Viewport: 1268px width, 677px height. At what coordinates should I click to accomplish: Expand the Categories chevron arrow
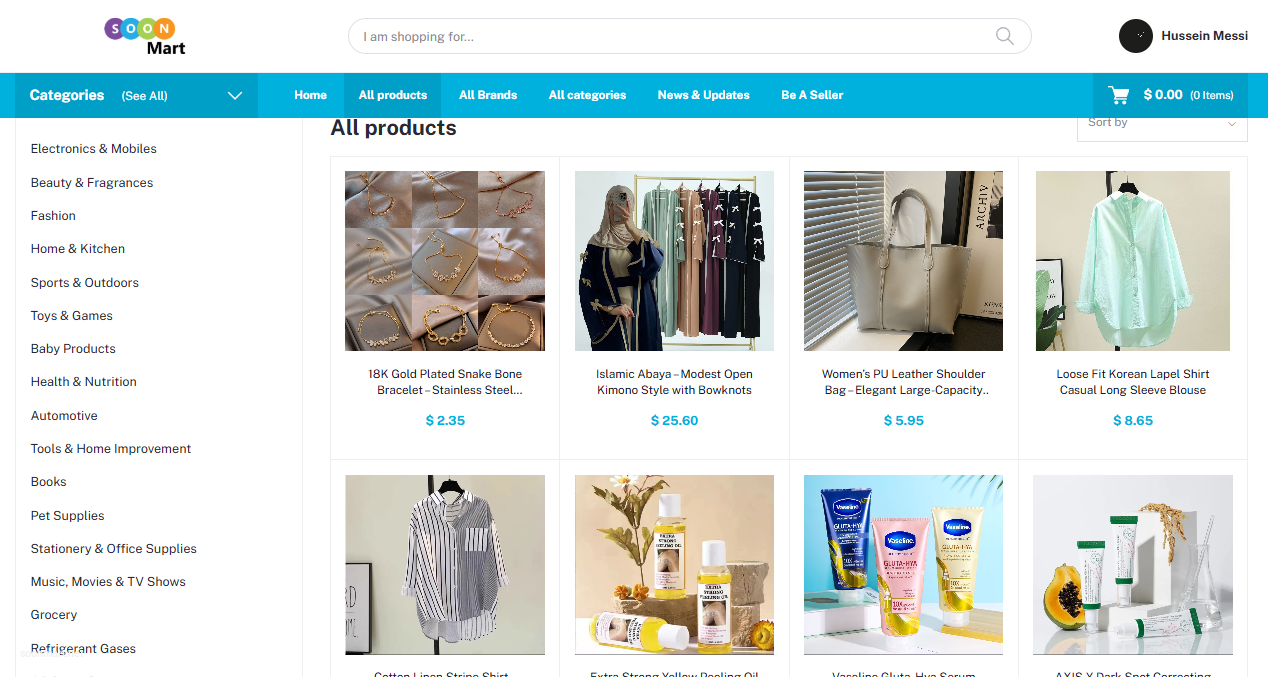235,96
